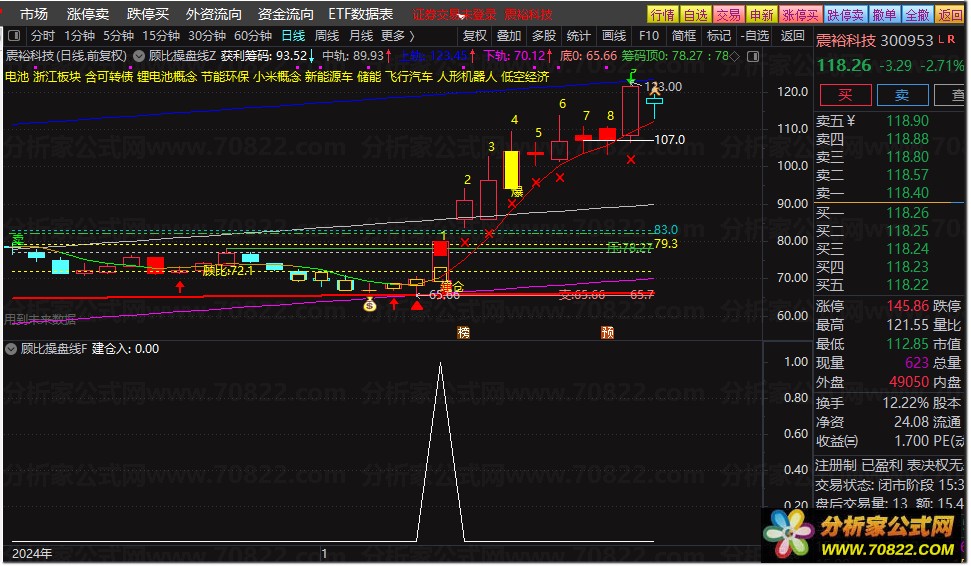The image size is (971, 566).
Task: Click the pink 涨停买 button
Action: click(801, 14)
